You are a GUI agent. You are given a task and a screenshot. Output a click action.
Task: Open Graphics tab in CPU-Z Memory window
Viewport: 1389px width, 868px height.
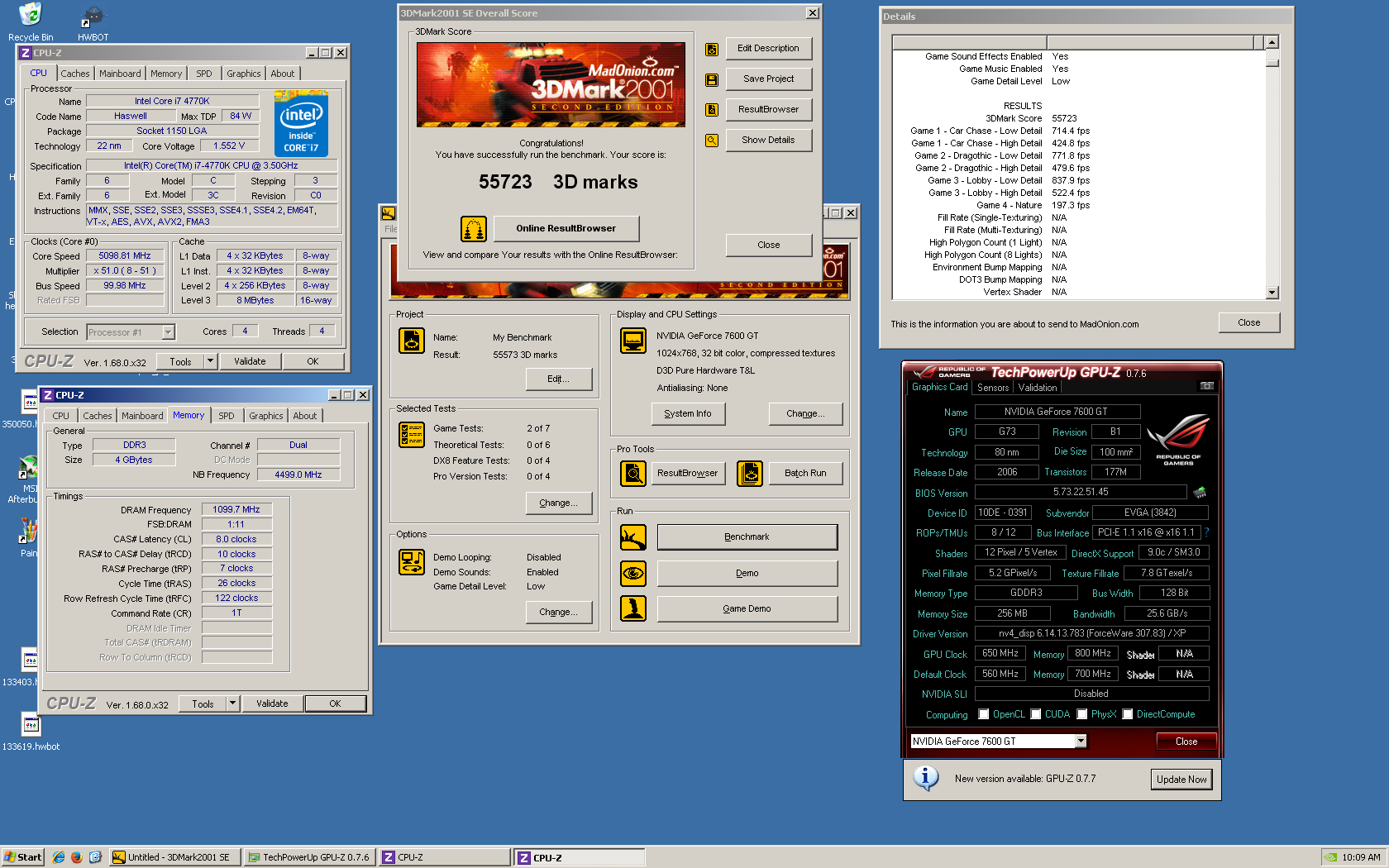point(265,416)
